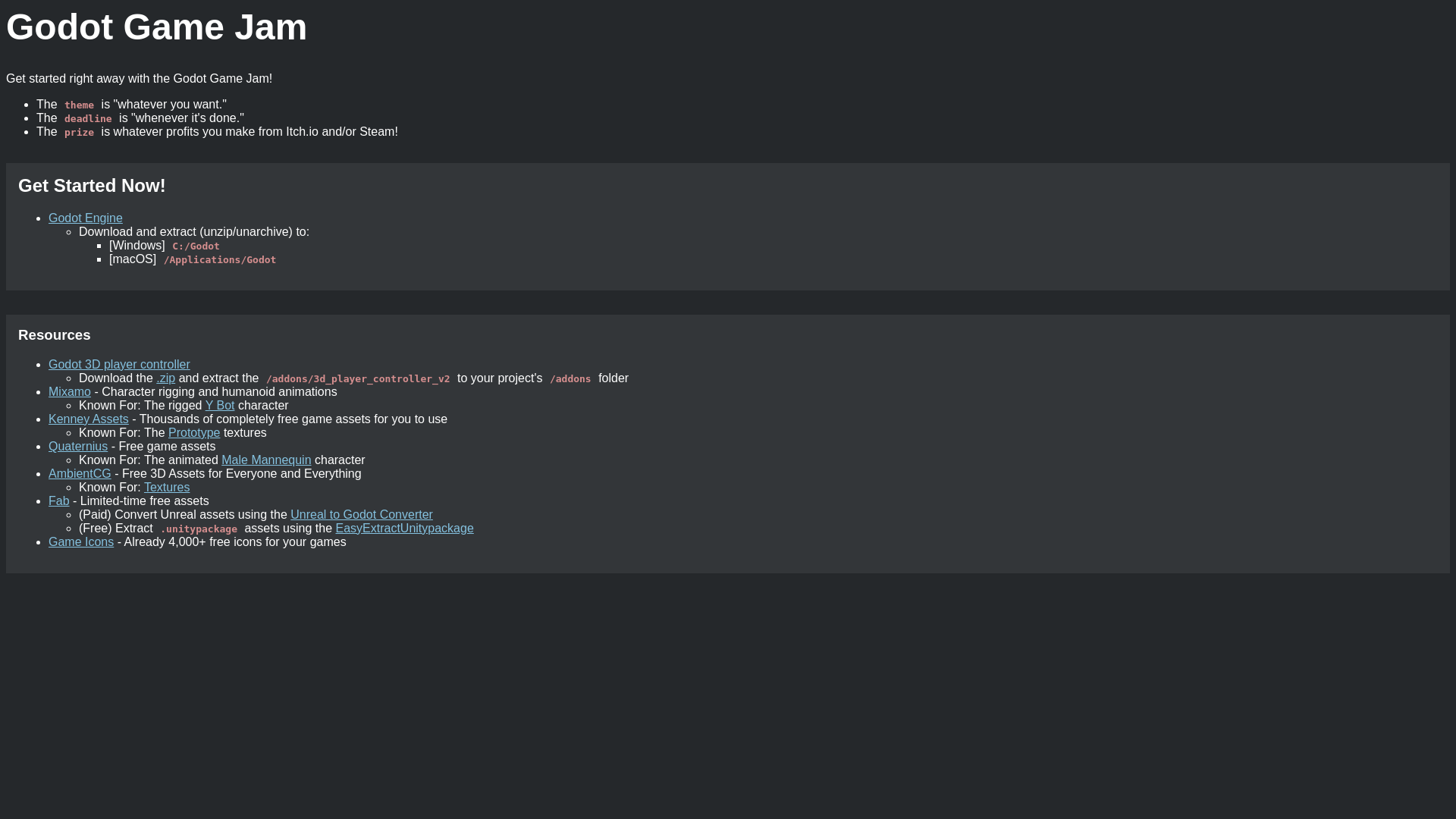1456x819 pixels.
Task: Click the '[Windows]' label
Action: coord(137,246)
